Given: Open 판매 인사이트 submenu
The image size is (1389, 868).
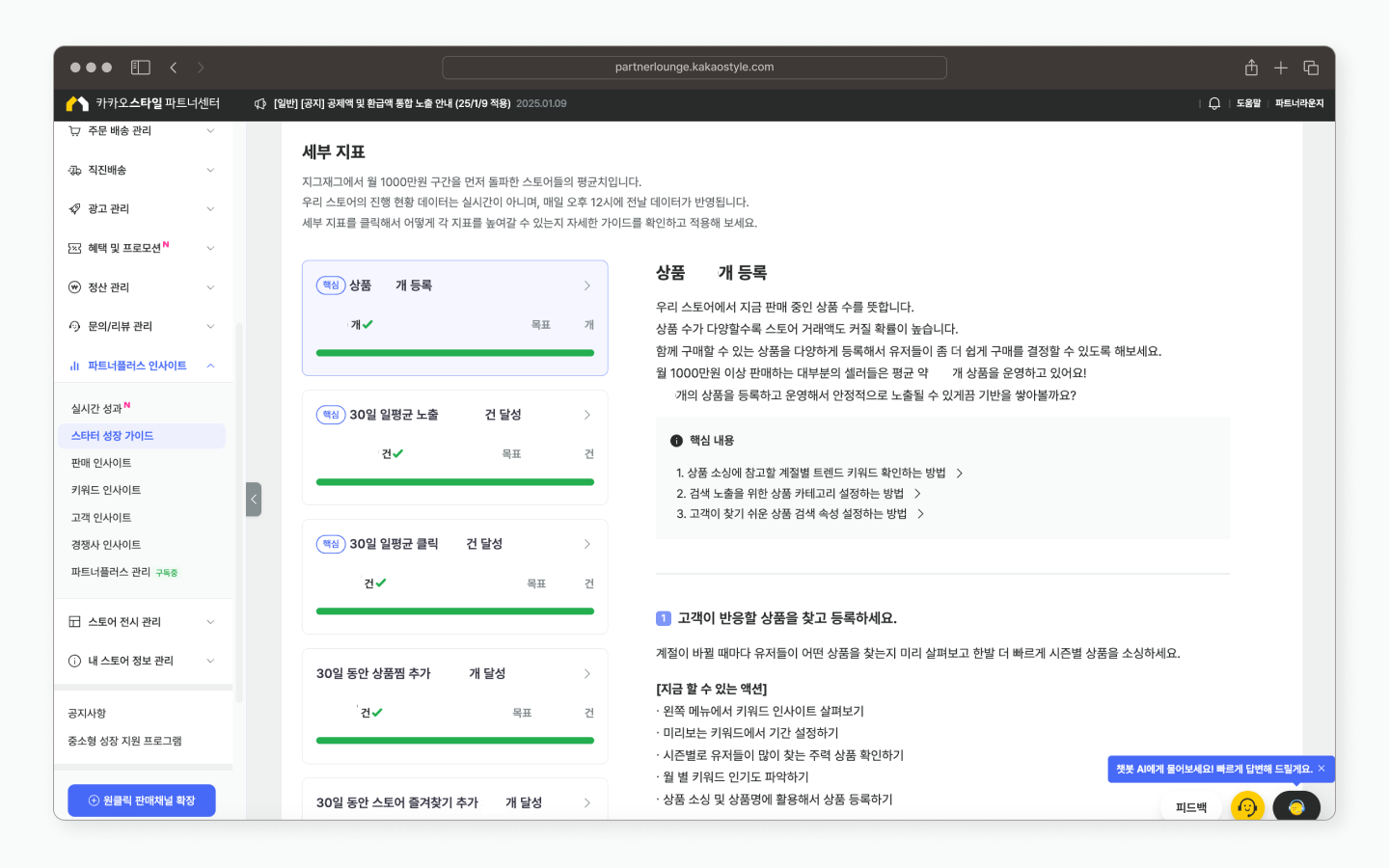Looking at the screenshot, I should pos(100,463).
